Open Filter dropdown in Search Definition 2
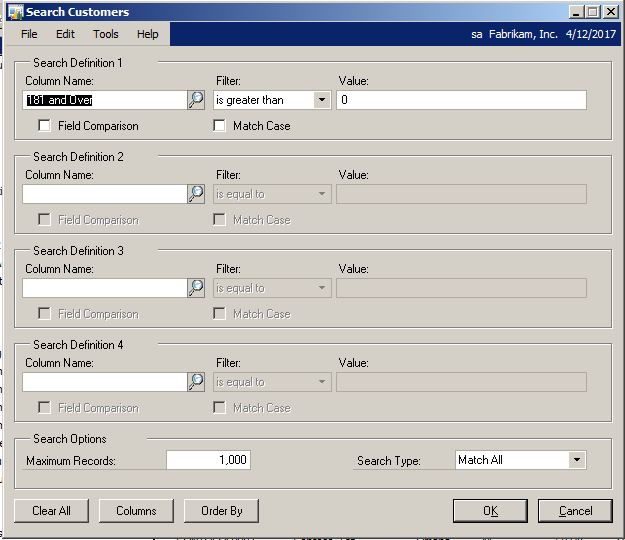This screenshot has height=540, width=625. (x=322, y=194)
